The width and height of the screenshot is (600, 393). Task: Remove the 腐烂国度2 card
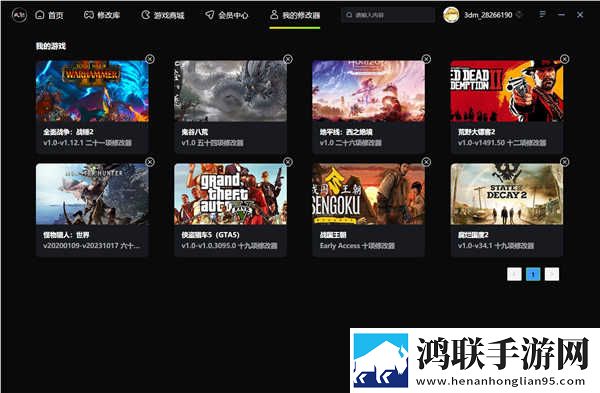(x=564, y=162)
